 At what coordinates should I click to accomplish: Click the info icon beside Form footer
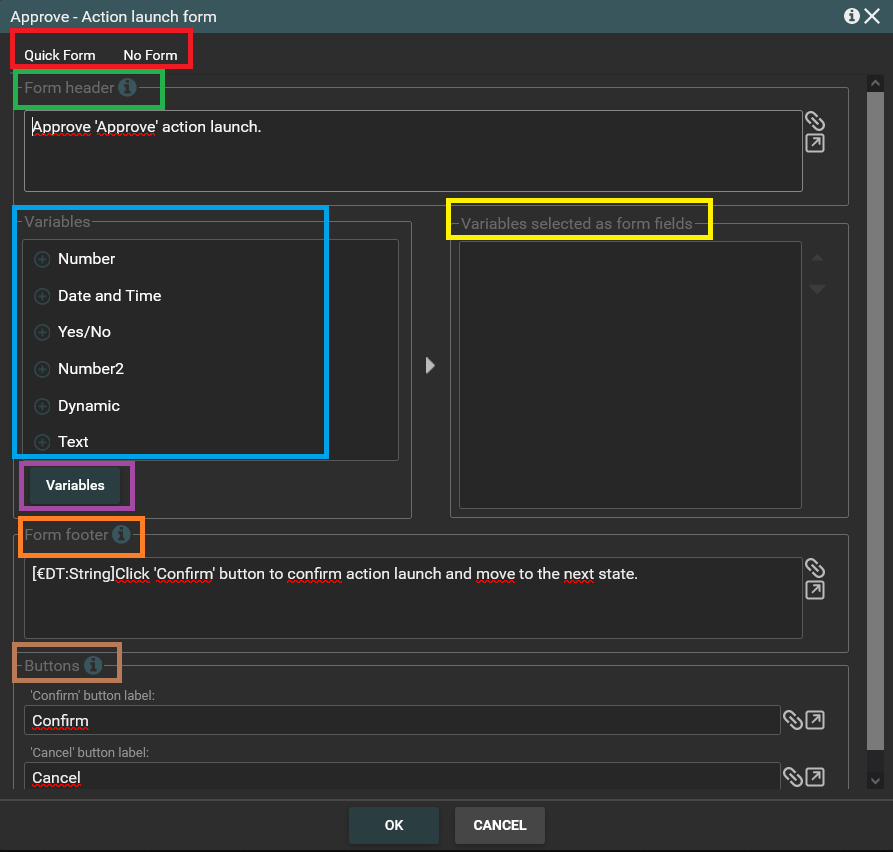(121, 535)
